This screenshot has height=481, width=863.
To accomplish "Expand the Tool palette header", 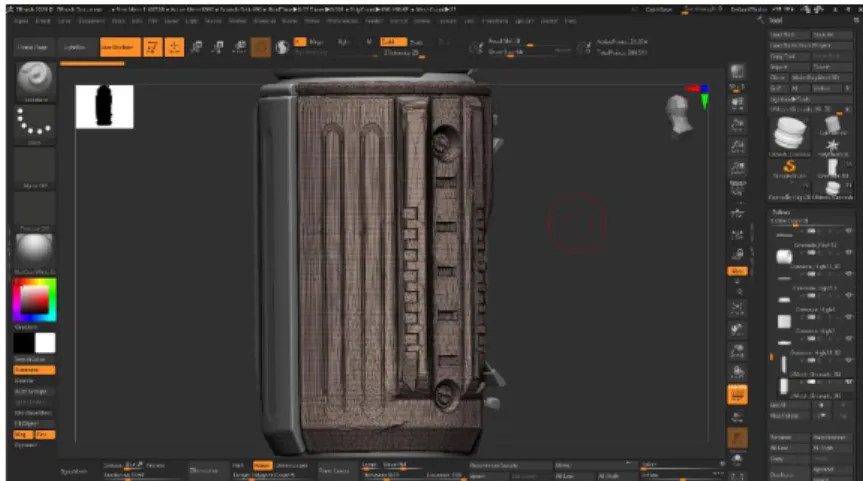I will [x=776, y=20].
